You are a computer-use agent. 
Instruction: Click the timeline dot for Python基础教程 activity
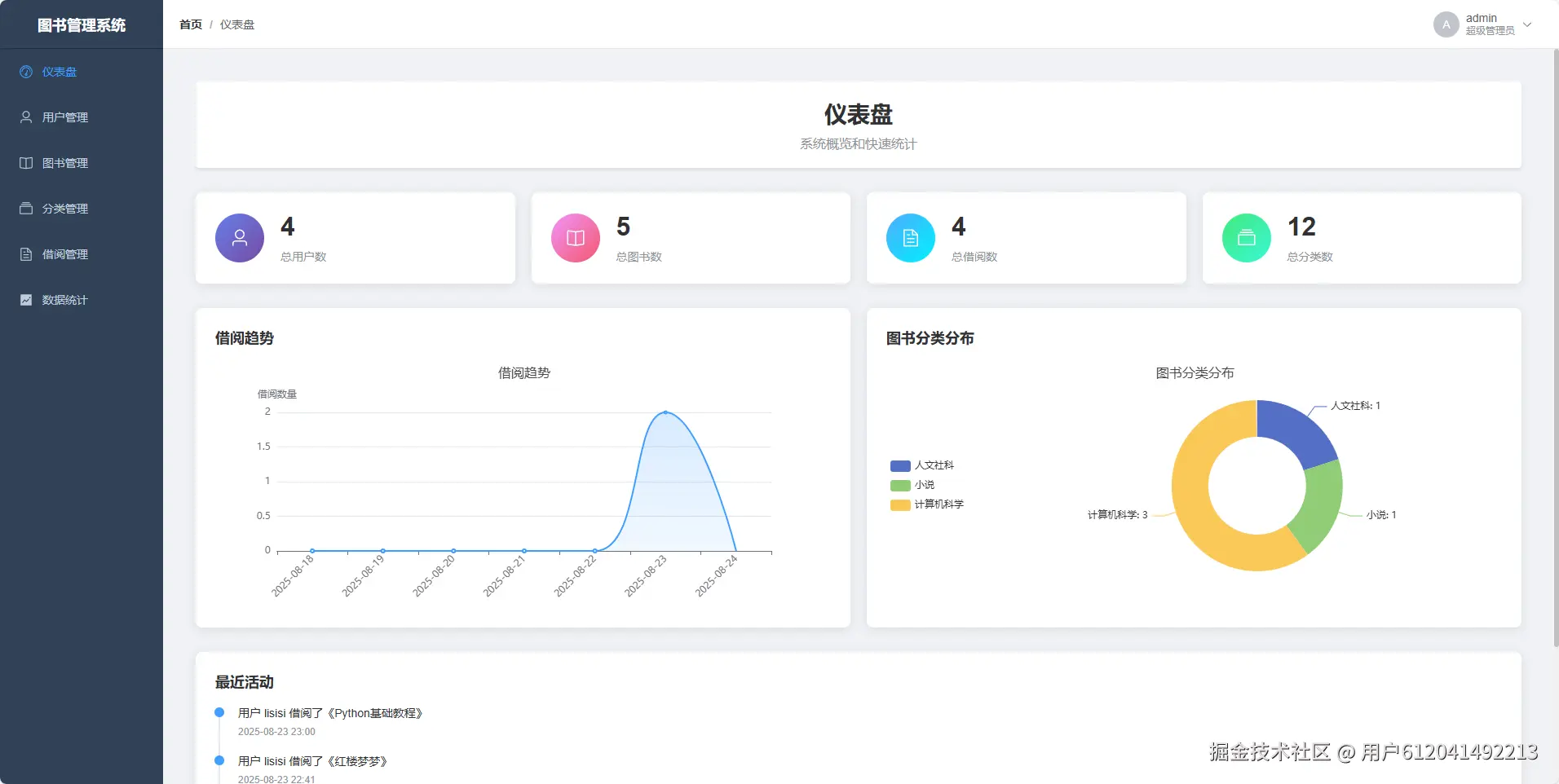click(219, 712)
